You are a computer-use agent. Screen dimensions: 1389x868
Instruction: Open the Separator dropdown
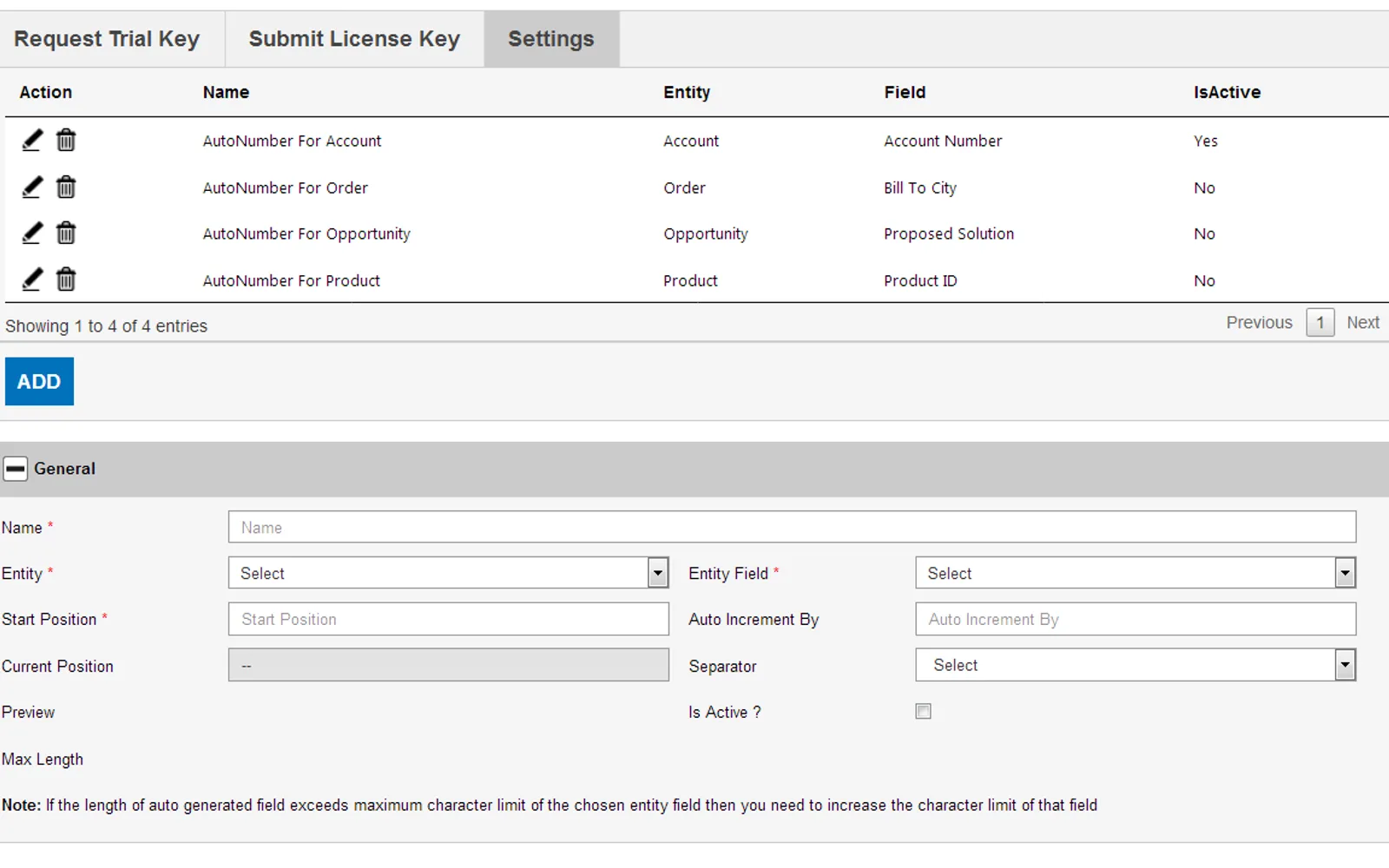tap(1136, 665)
